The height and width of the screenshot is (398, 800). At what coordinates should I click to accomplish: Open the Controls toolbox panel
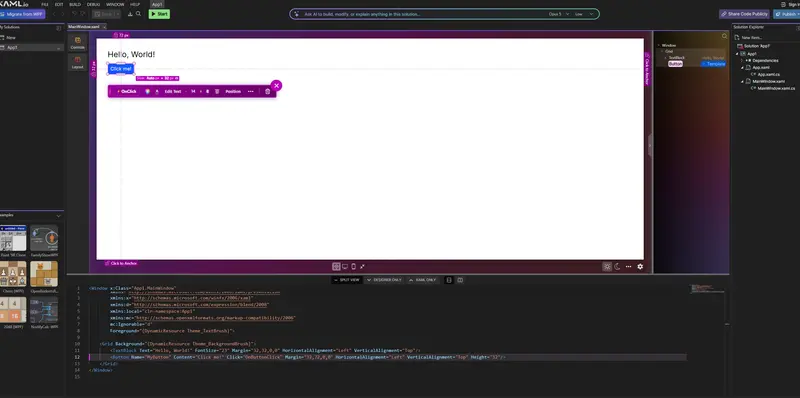coord(78,43)
